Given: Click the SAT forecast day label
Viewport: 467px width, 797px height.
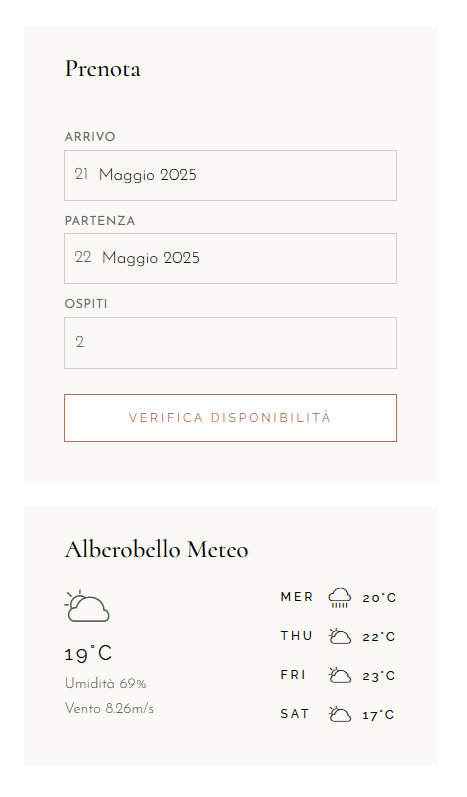Looking at the screenshot, I should (x=295, y=714).
